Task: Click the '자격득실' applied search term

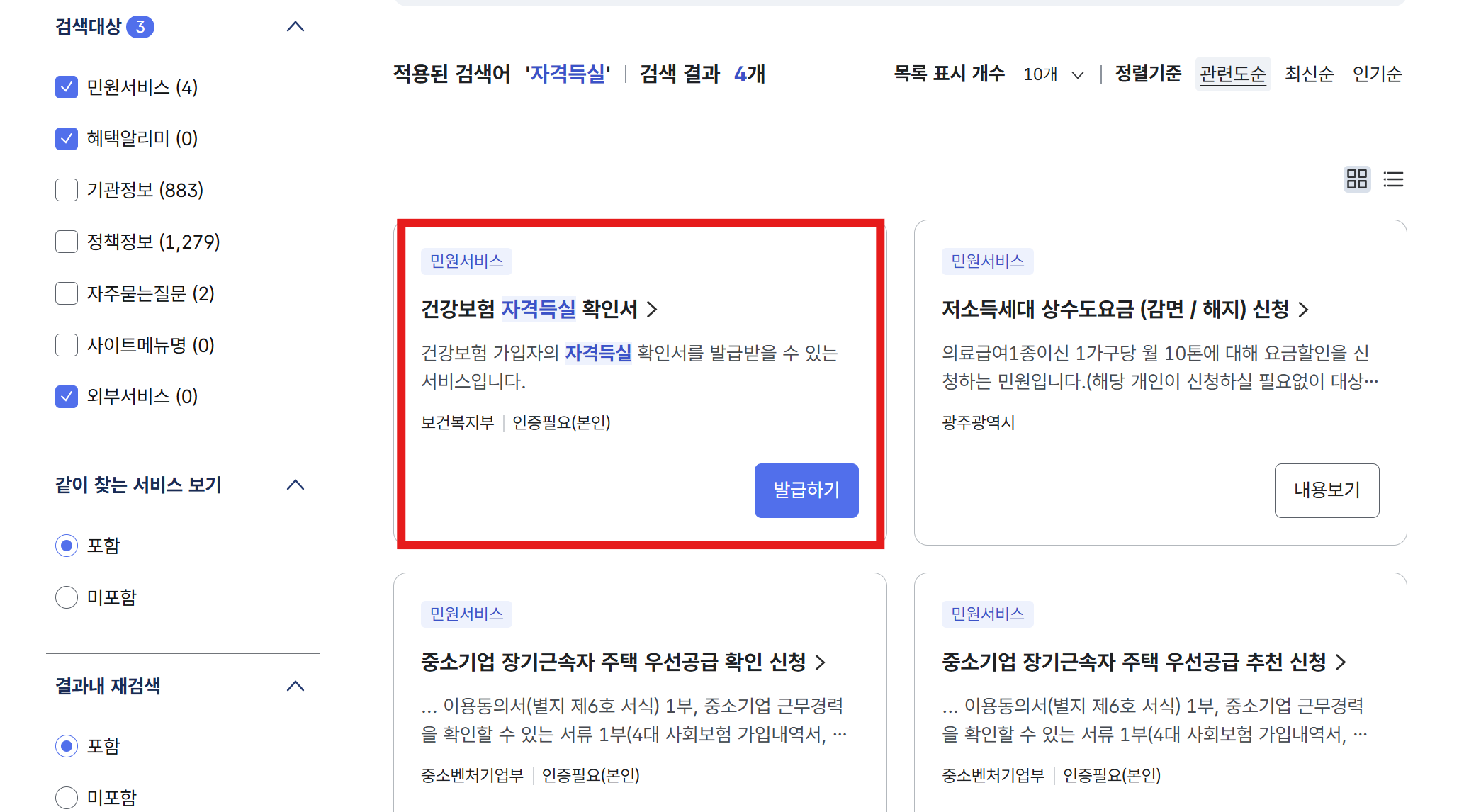Action: tap(568, 74)
